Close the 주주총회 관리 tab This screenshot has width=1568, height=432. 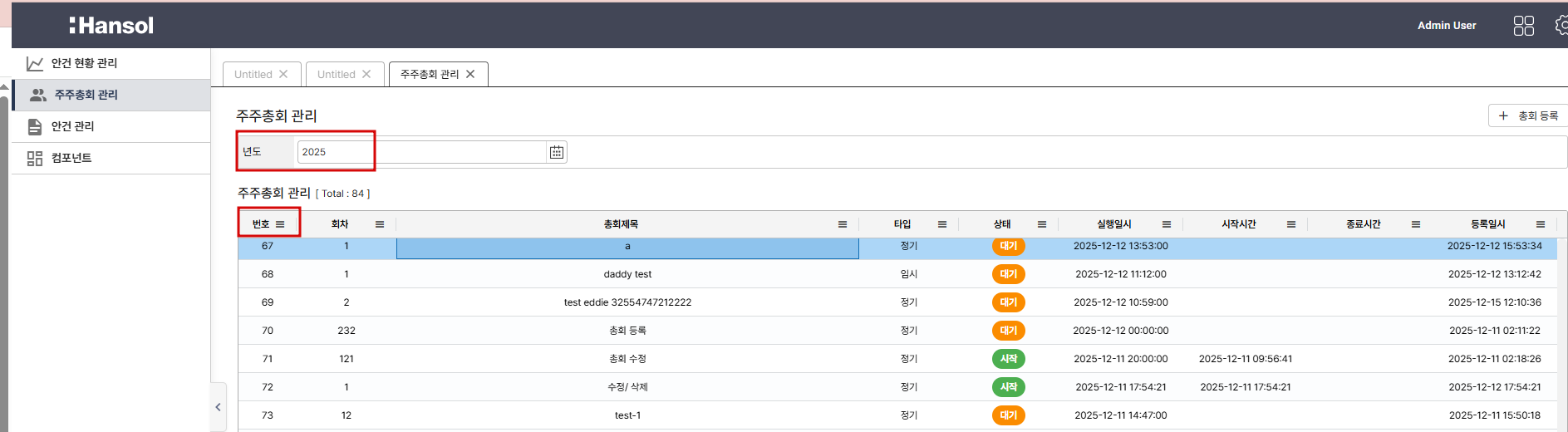pyautogui.click(x=470, y=74)
